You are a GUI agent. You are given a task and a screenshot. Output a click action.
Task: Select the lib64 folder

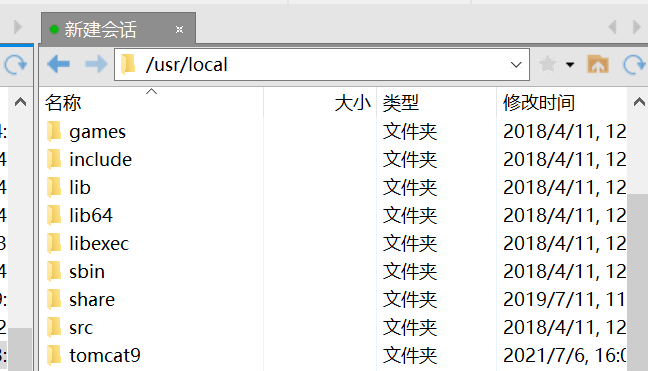91,215
